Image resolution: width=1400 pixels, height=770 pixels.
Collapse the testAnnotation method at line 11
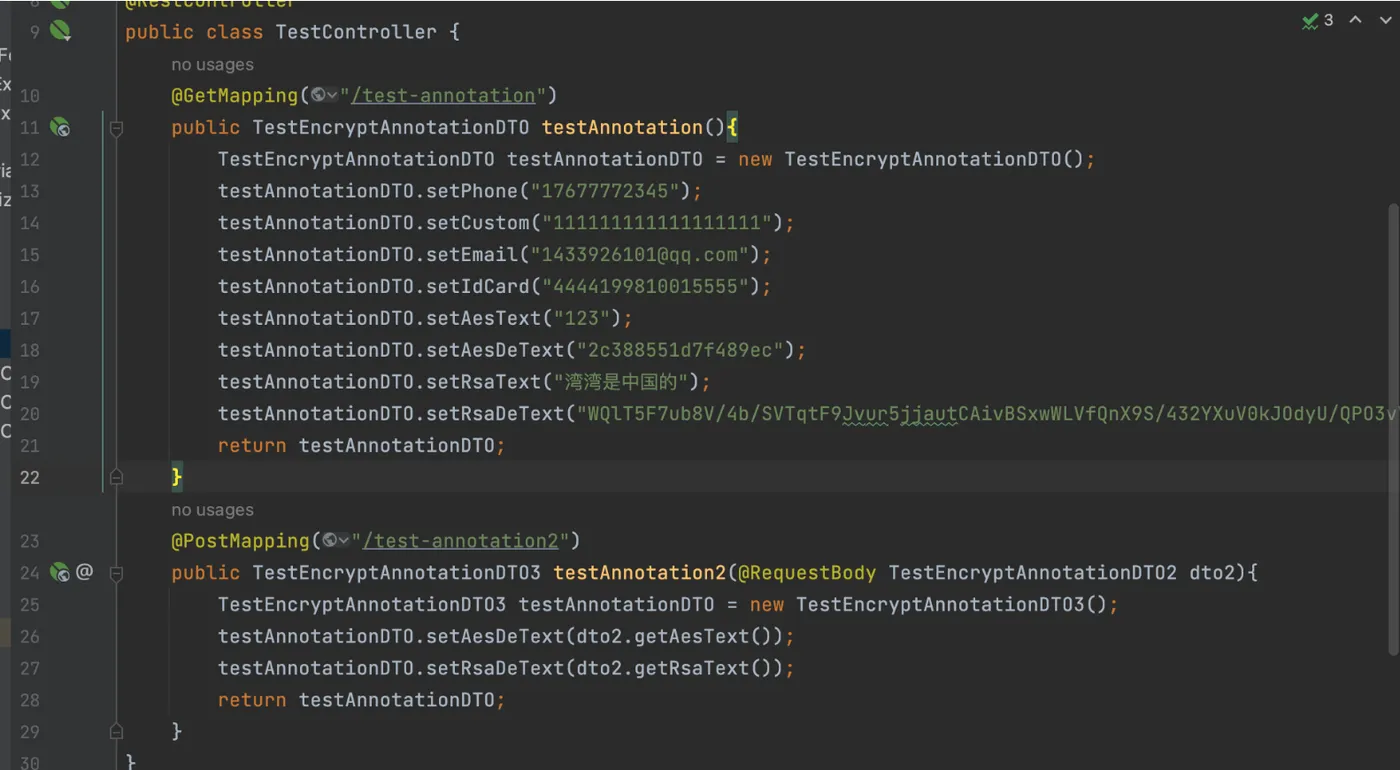tap(116, 128)
